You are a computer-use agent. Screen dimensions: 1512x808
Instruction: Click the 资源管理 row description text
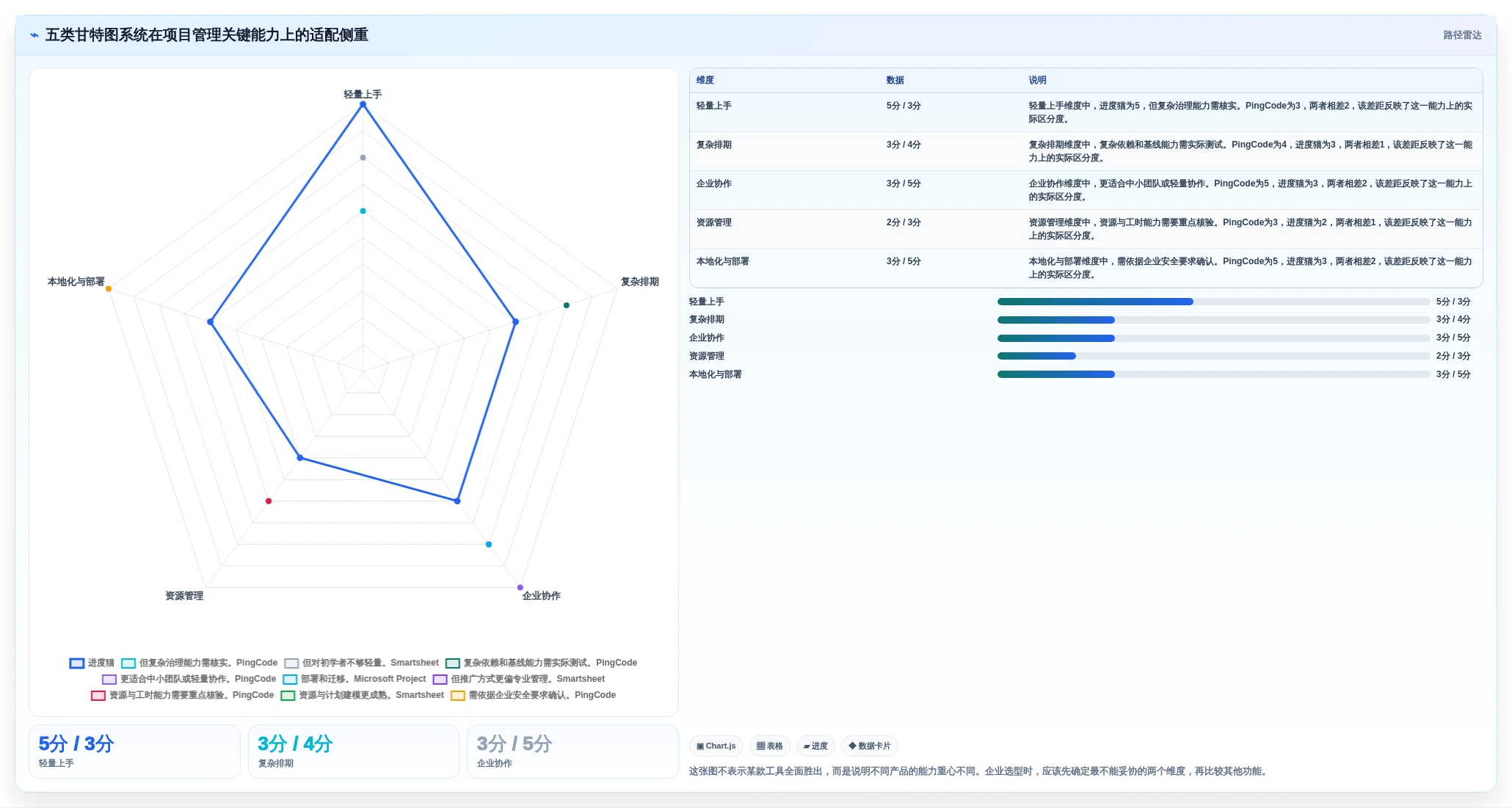1250,229
